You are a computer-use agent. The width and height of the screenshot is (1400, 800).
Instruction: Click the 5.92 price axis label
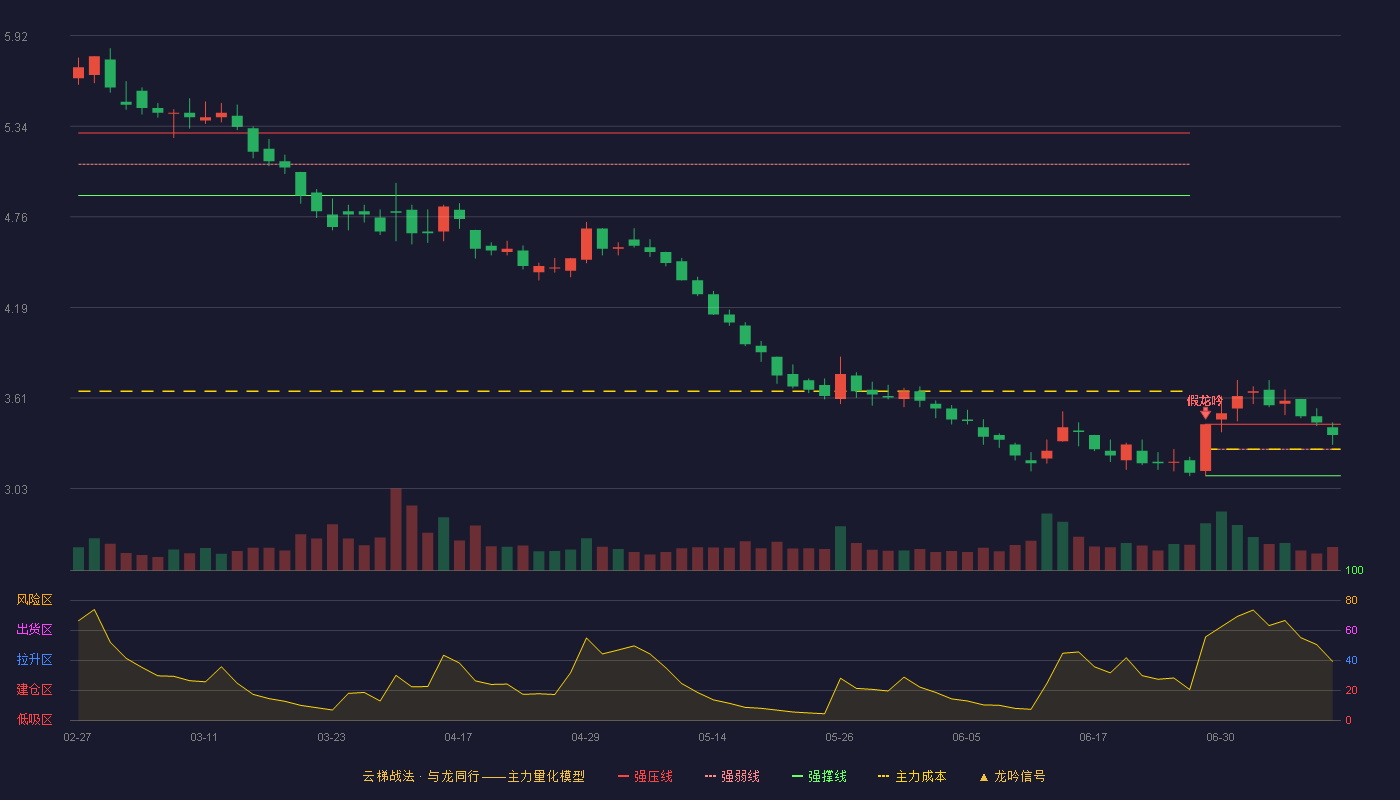(16, 37)
